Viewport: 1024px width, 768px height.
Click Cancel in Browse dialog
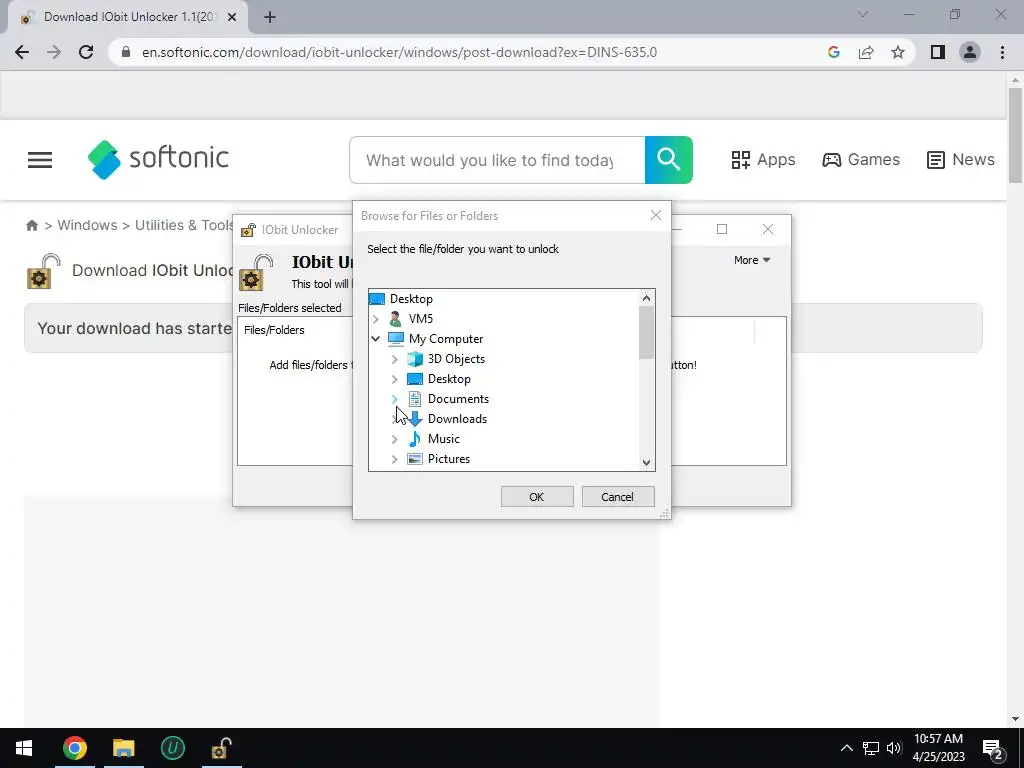click(617, 496)
